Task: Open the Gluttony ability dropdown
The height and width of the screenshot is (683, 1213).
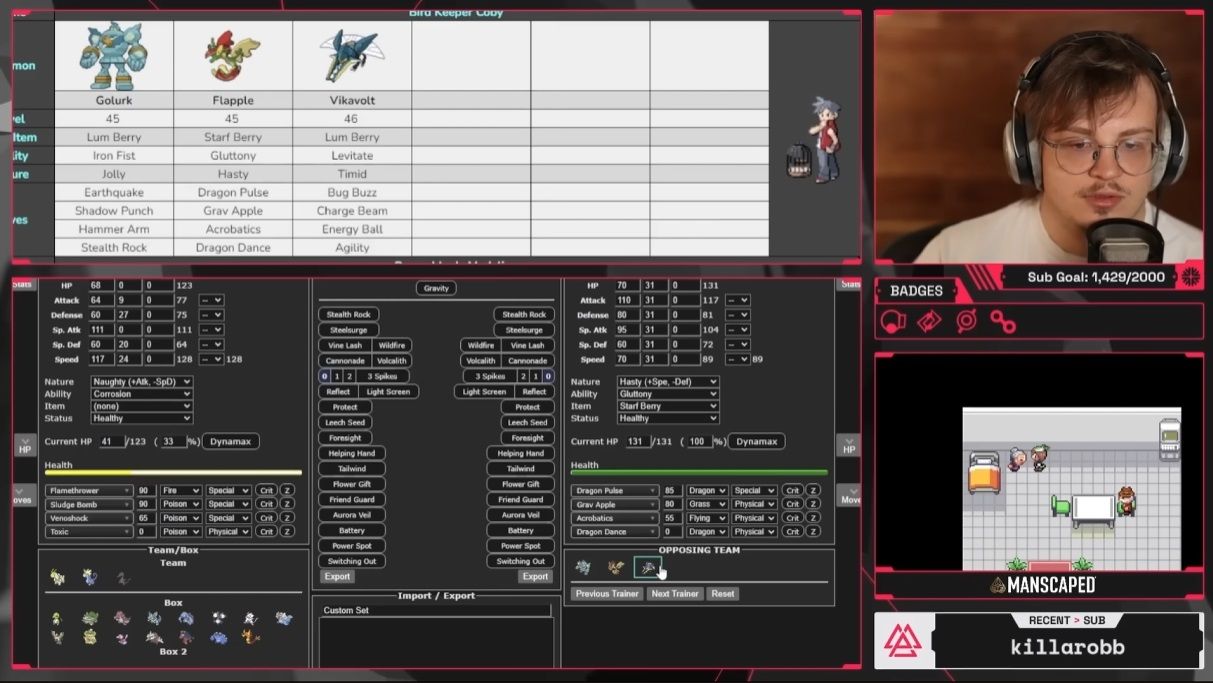Action: (x=667, y=394)
